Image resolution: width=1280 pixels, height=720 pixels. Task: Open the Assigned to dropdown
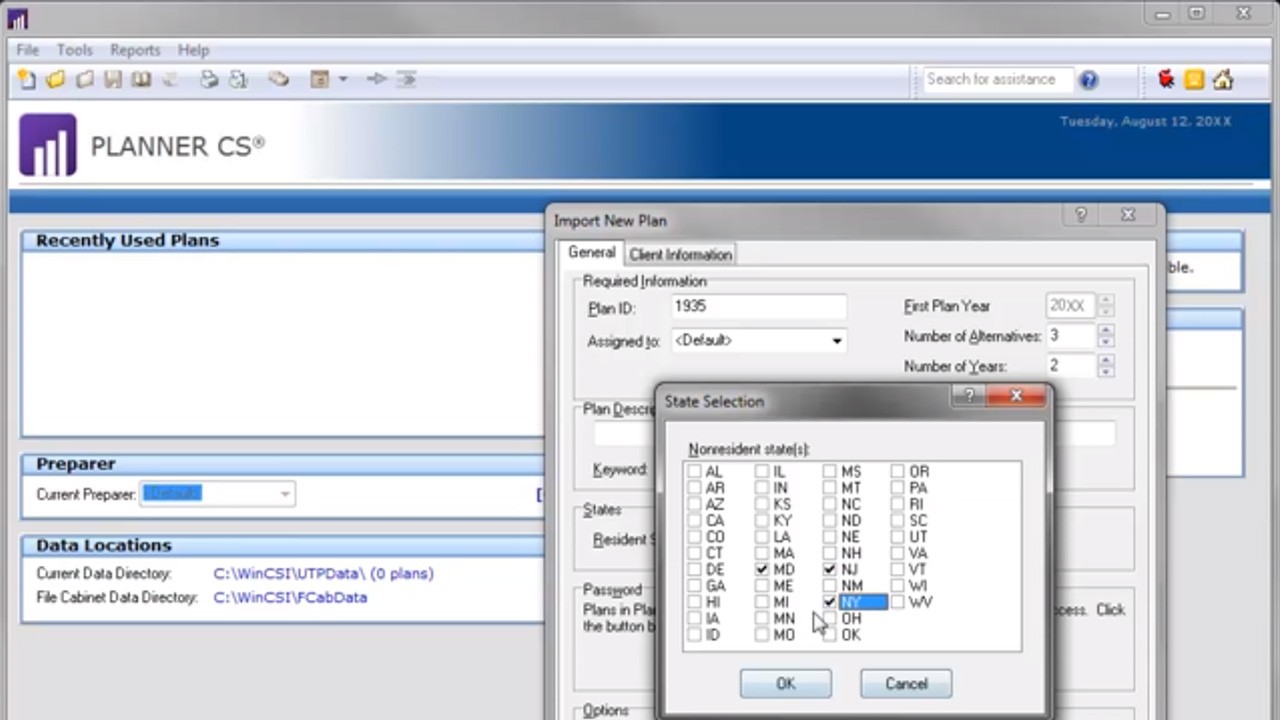[x=836, y=341]
